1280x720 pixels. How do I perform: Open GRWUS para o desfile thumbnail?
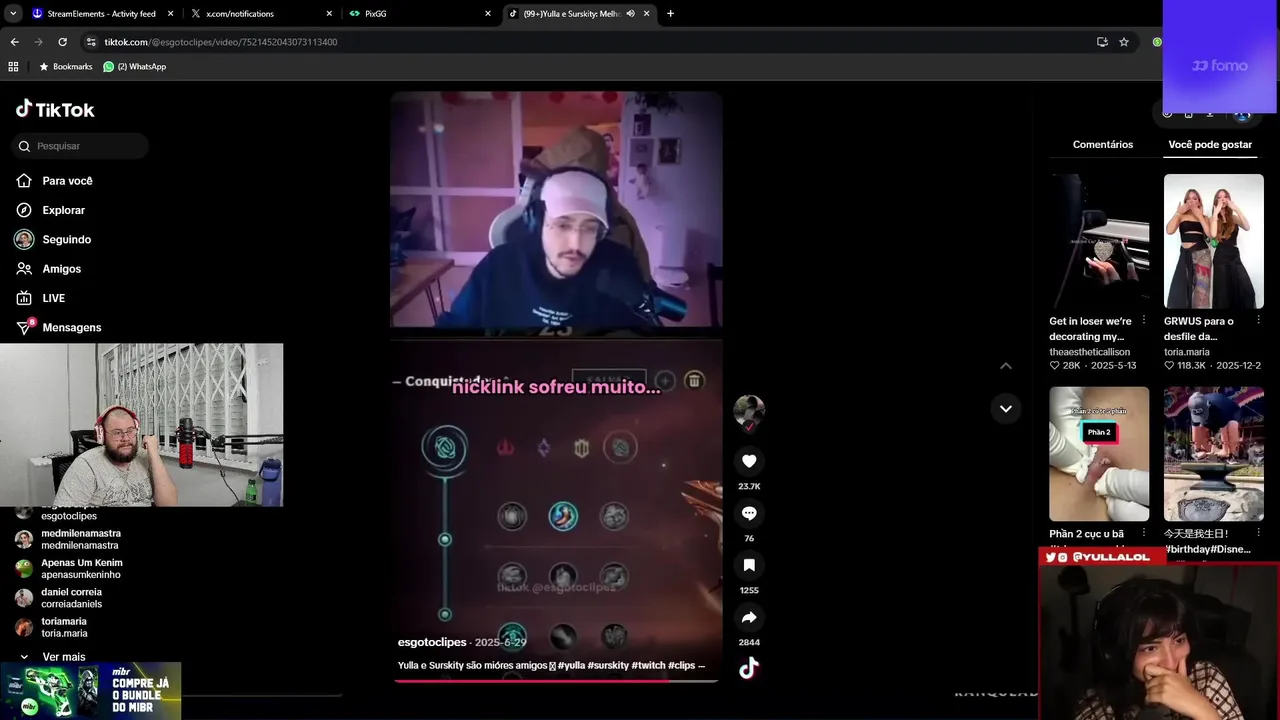click(1213, 241)
